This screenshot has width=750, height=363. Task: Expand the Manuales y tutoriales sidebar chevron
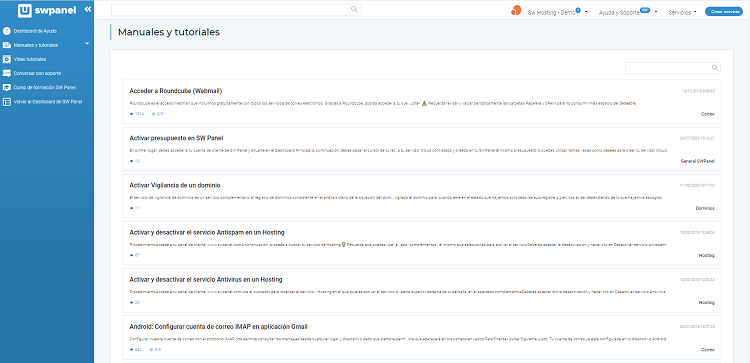coord(87,44)
